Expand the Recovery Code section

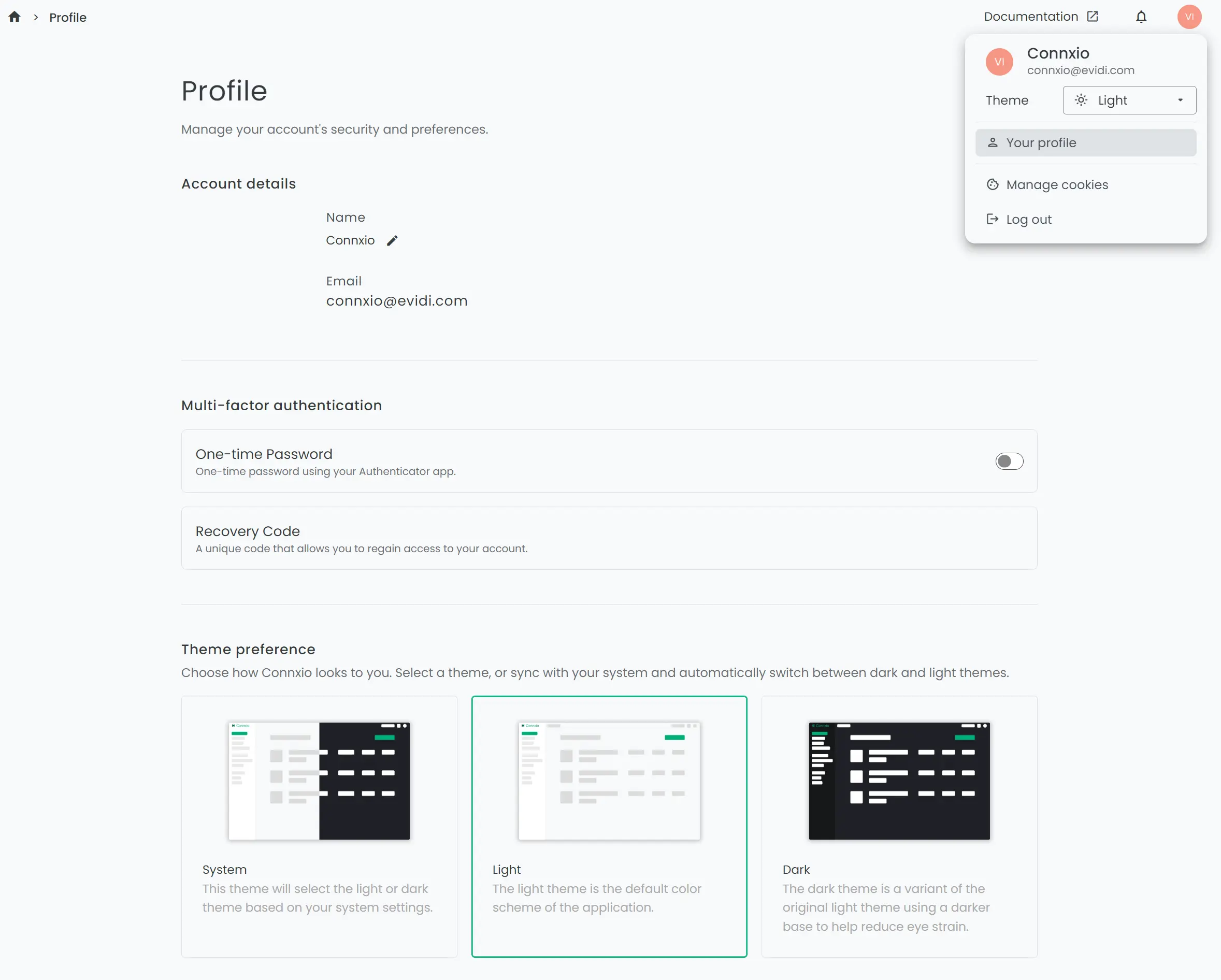(x=609, y=538)
